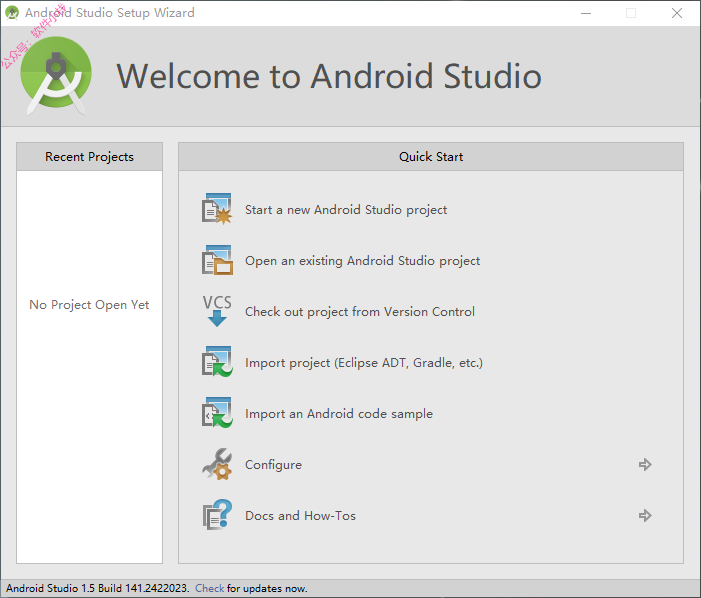Click the small Android Studio title bar icon

pos(12,13)
